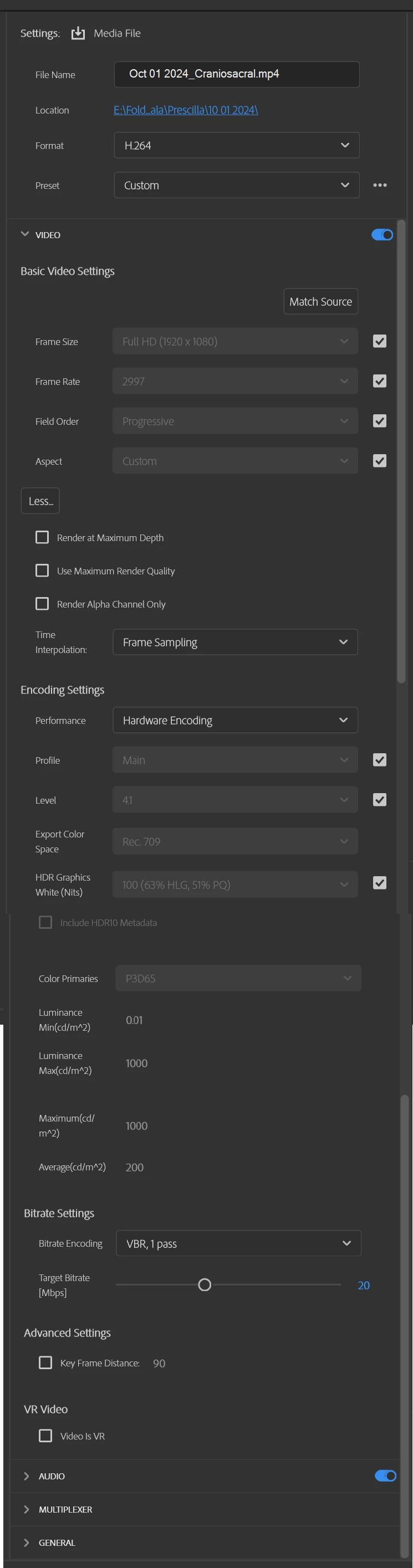Open preset options three-dots menu
413x1568 pixels.
coord(380,185)
